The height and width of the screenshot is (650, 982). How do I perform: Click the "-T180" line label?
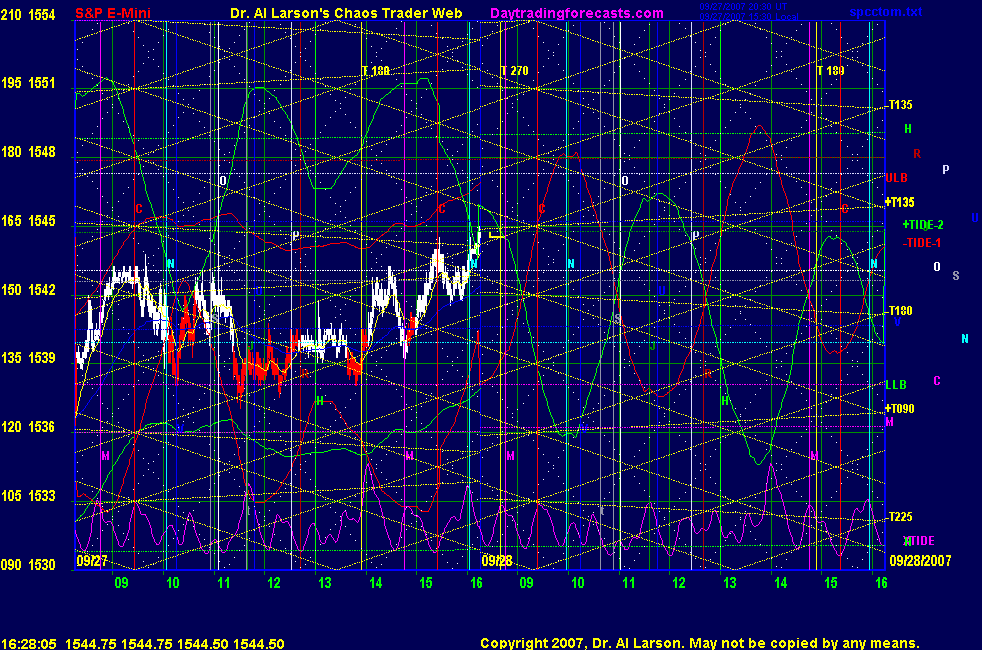tap(899, 311)
